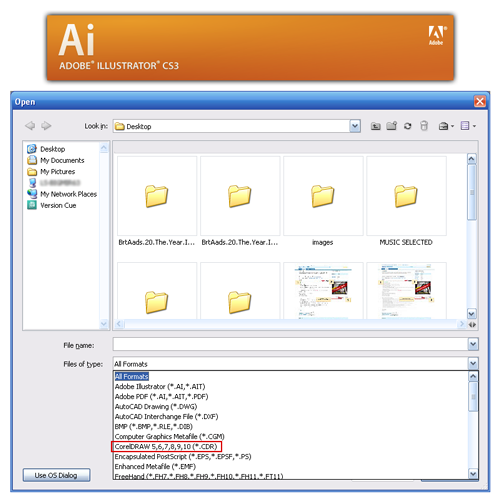The image size is (500, 500).
Task: Choose AutoCAD Interchange File (*.DXF) format
Action: coord(166,417)
